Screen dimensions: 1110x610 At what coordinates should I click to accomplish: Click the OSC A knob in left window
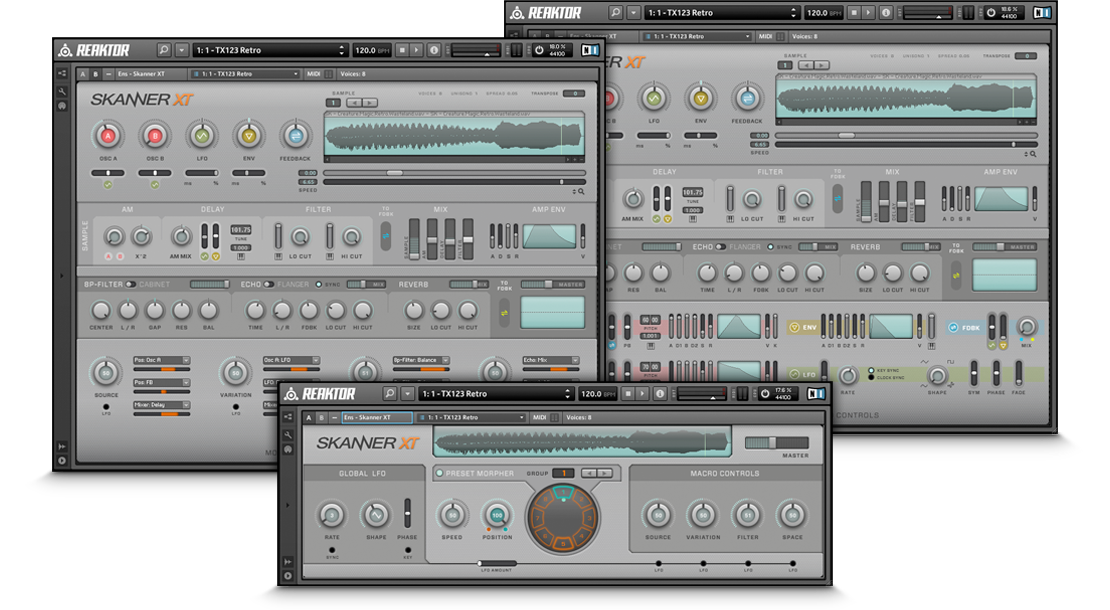(x=108, y=135)
